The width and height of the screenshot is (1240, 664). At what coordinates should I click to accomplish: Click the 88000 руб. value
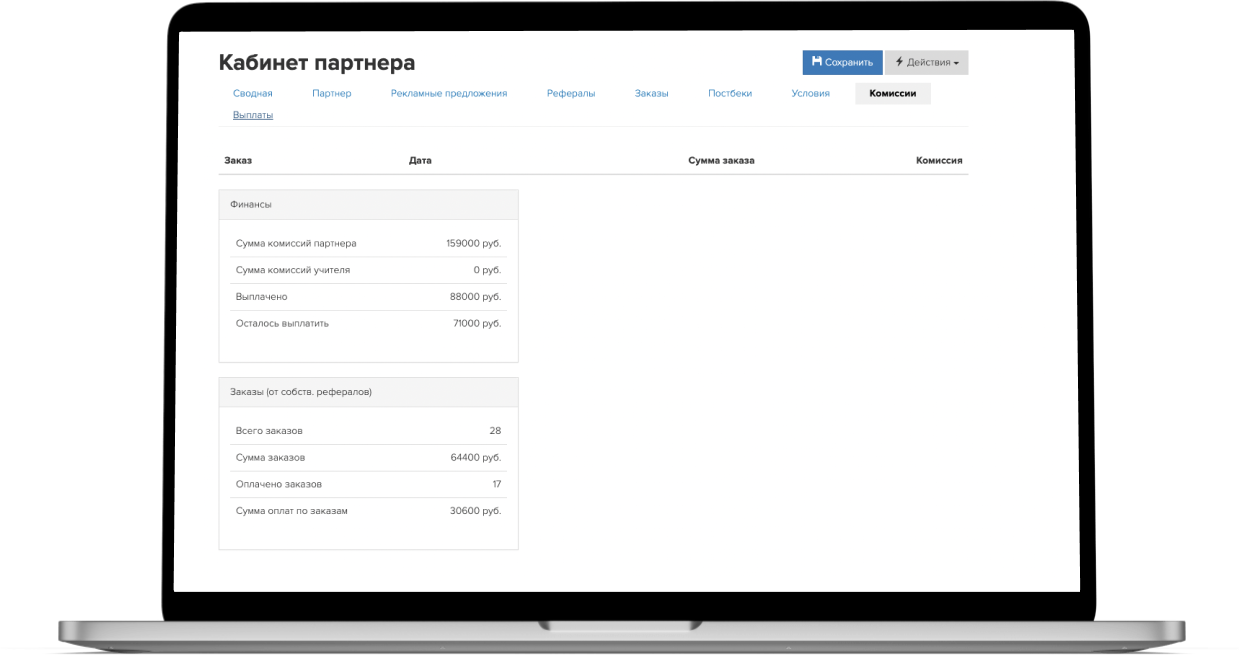476,297
